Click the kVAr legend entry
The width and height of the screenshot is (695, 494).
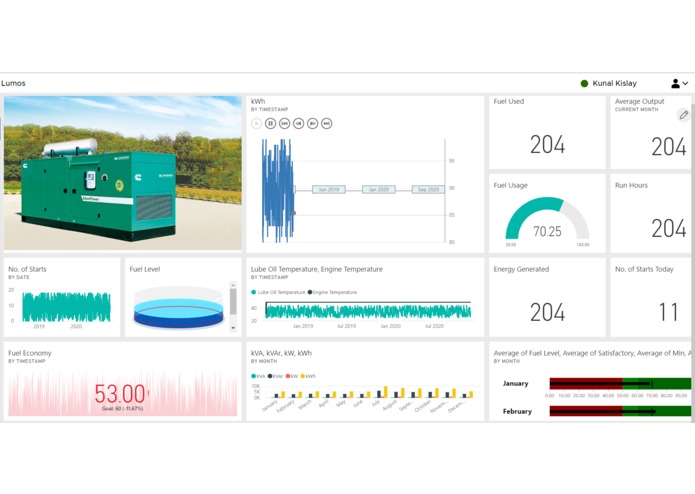[x=275, y=376]
